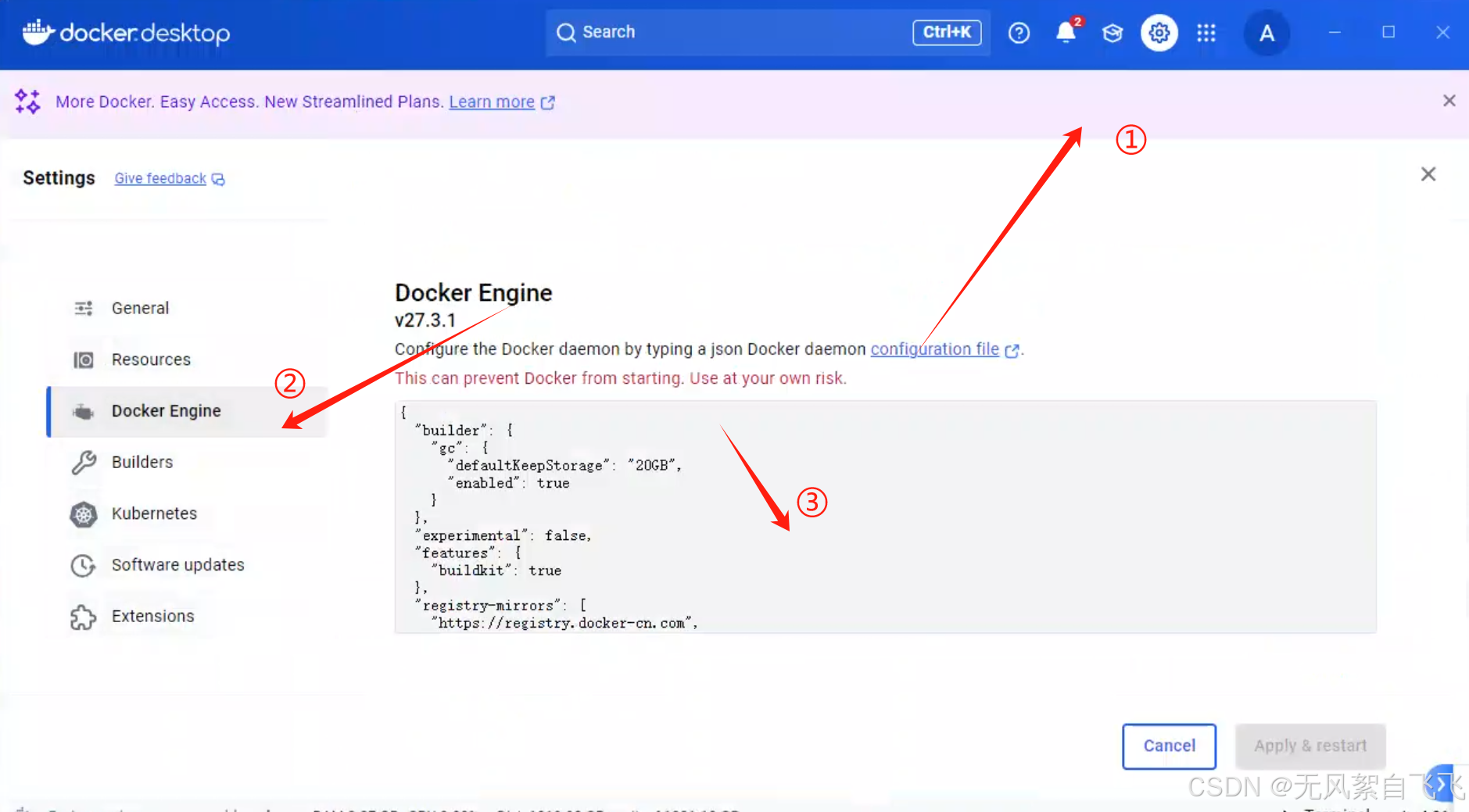Open the Learn more link
The image size is (1469, 812).
(492, 102)
